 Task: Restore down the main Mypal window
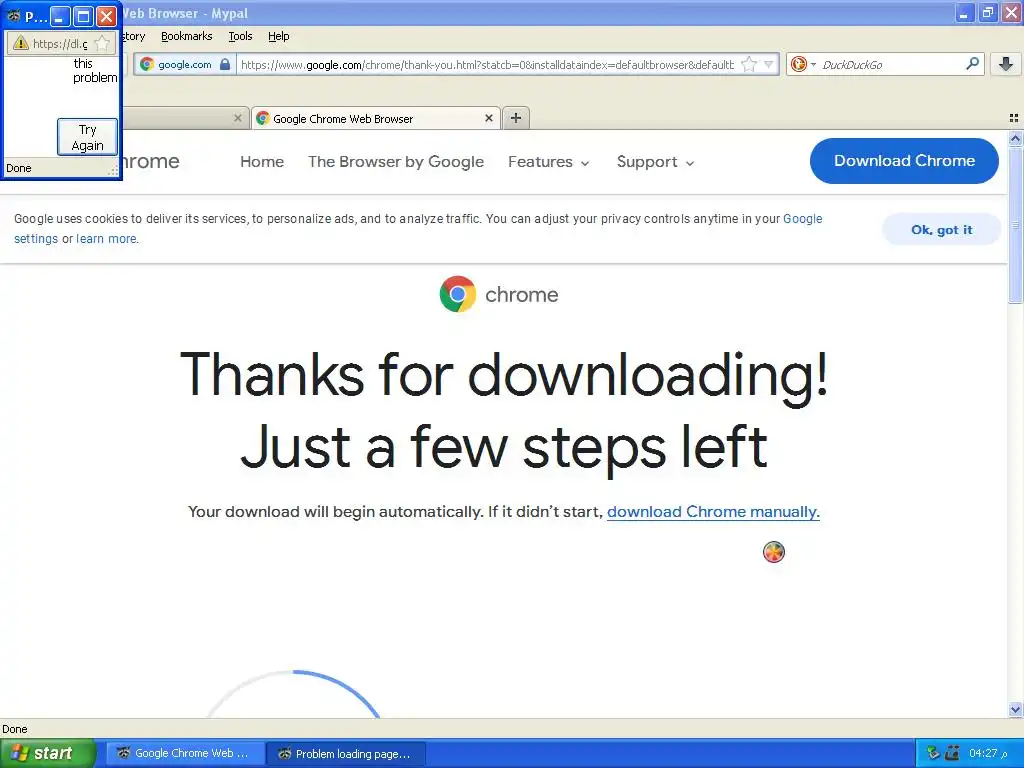(988, 12)
